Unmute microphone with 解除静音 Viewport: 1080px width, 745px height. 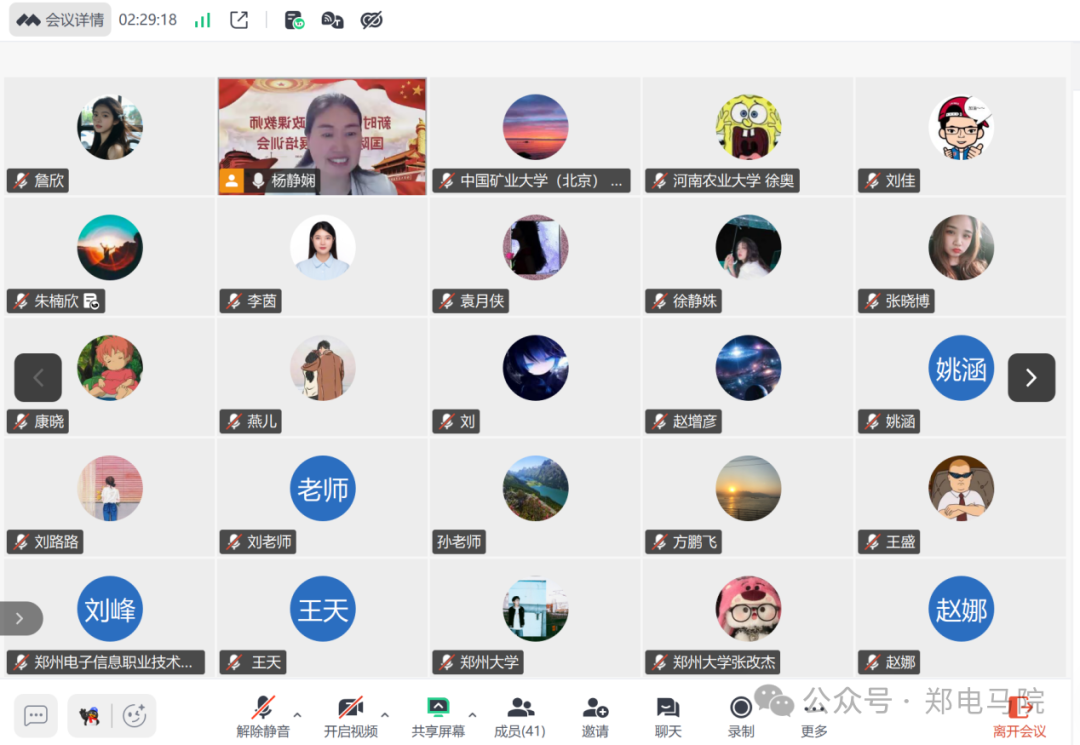click(263, 716)
